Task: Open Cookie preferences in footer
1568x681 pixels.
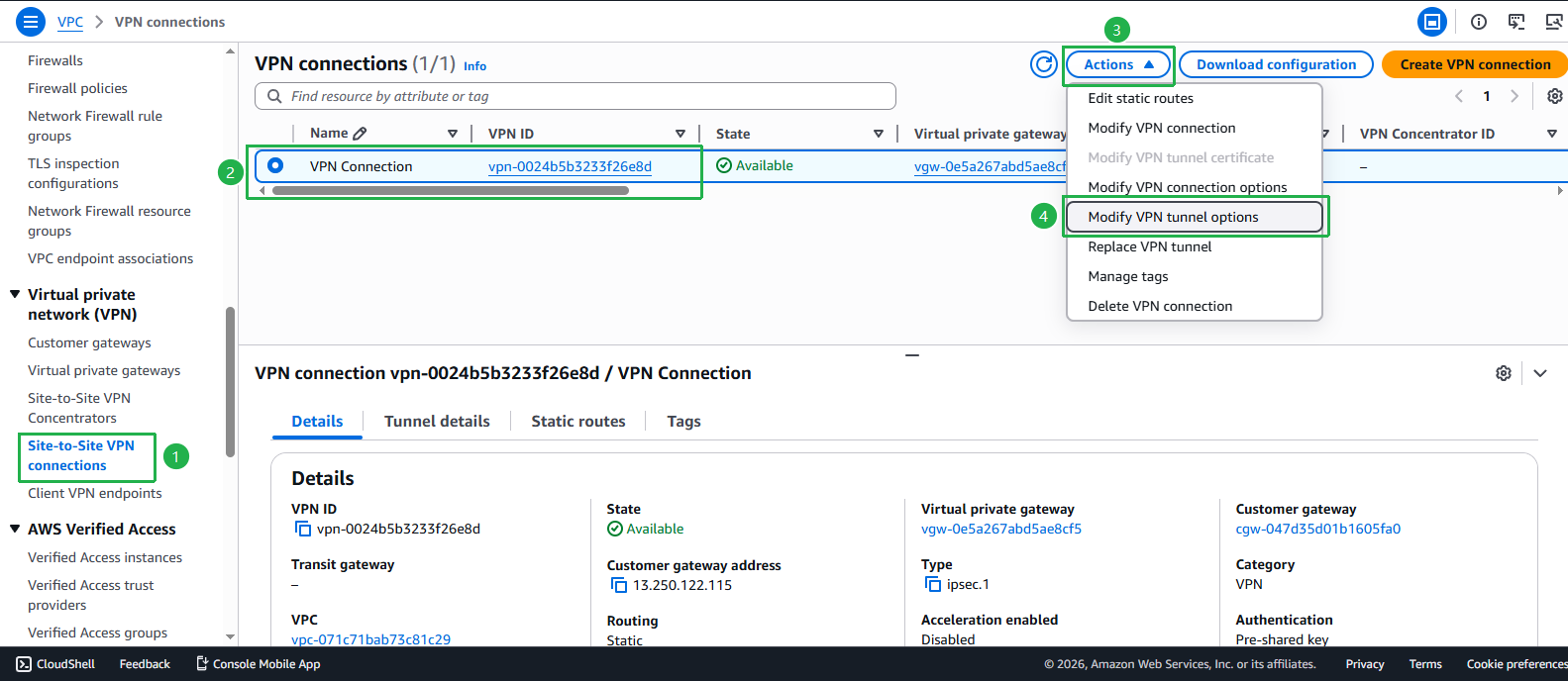Action: tap(1516, 664)
